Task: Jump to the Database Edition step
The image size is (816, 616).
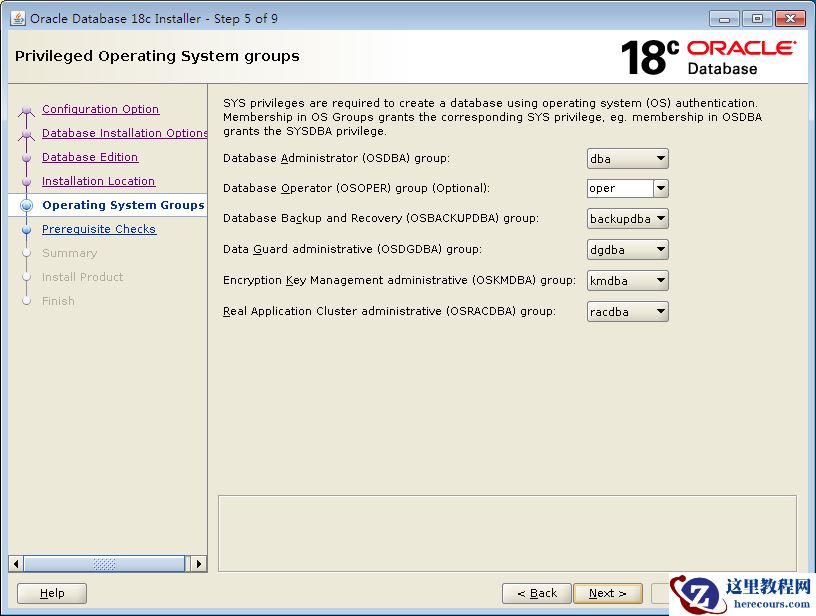Action: pos(90,157)
